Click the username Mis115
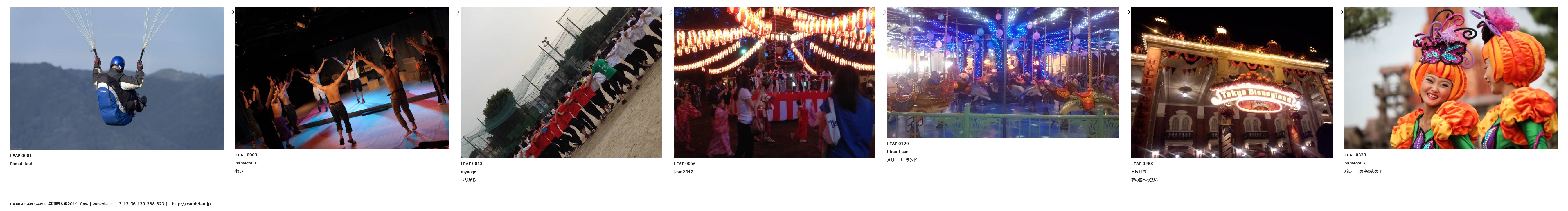1568x211 pixels. pyautogui.click(x=1138, y=172)
